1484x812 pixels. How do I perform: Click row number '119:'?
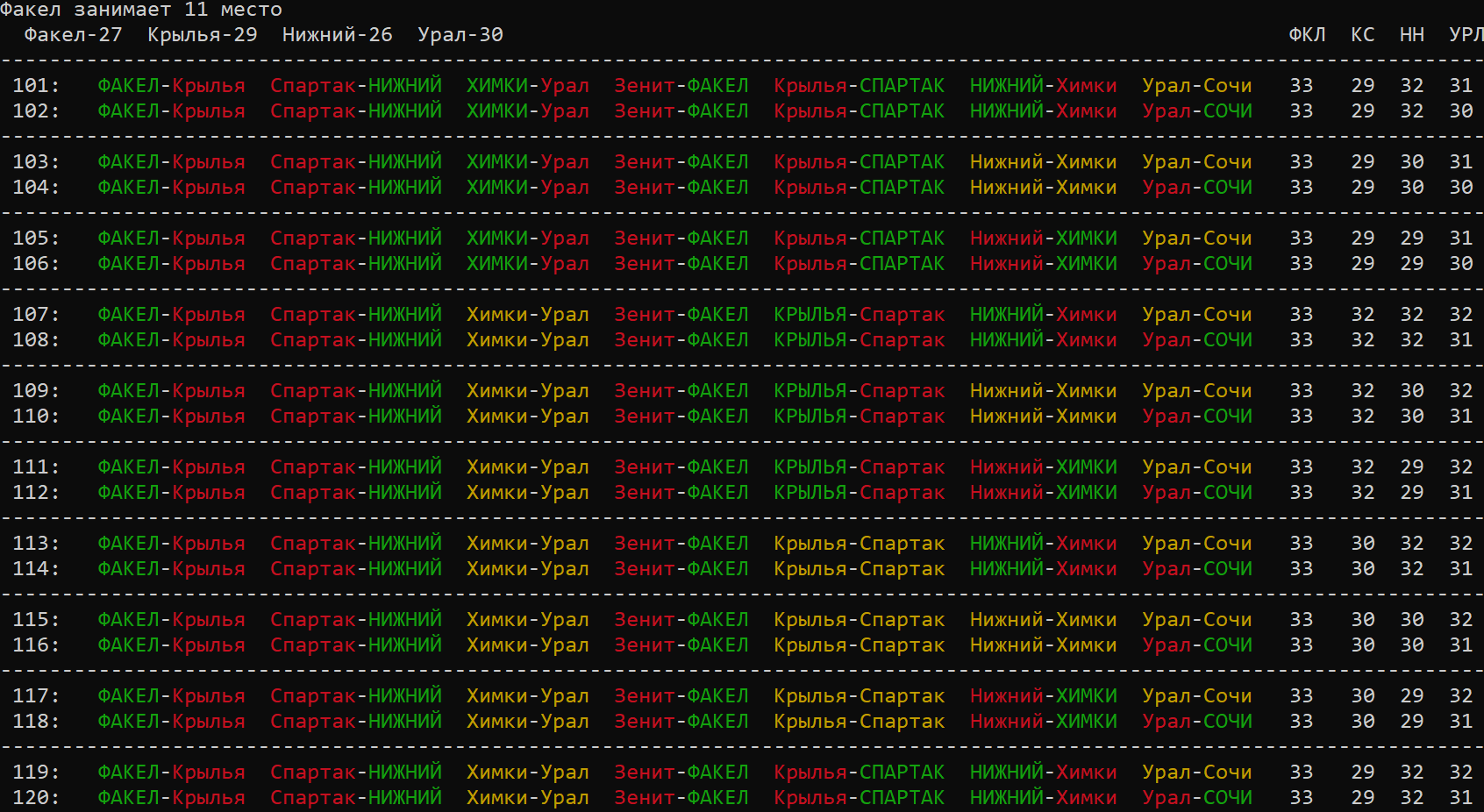pyautogui.click(x=36, y=773)
